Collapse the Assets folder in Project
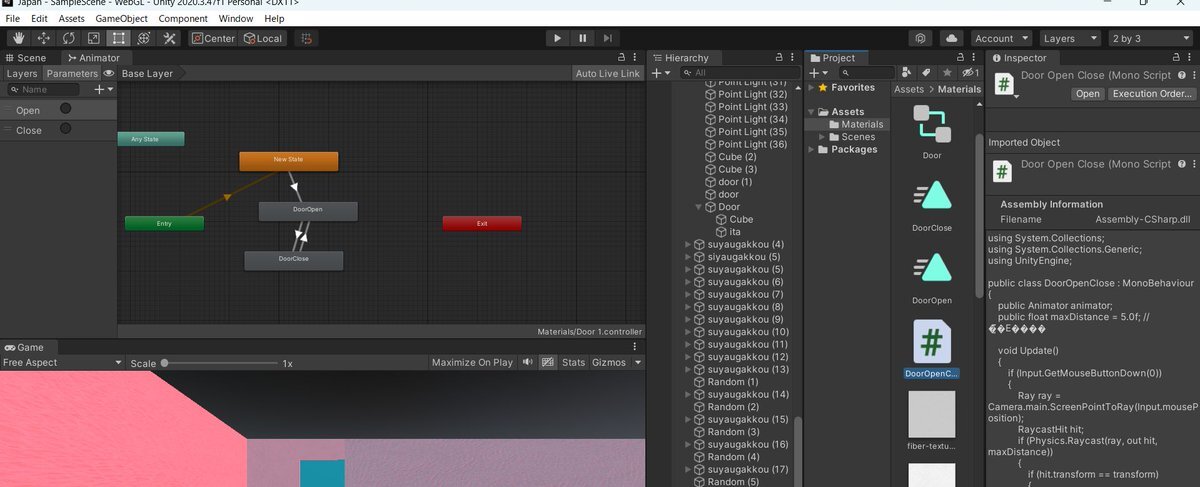 (811, 112)
